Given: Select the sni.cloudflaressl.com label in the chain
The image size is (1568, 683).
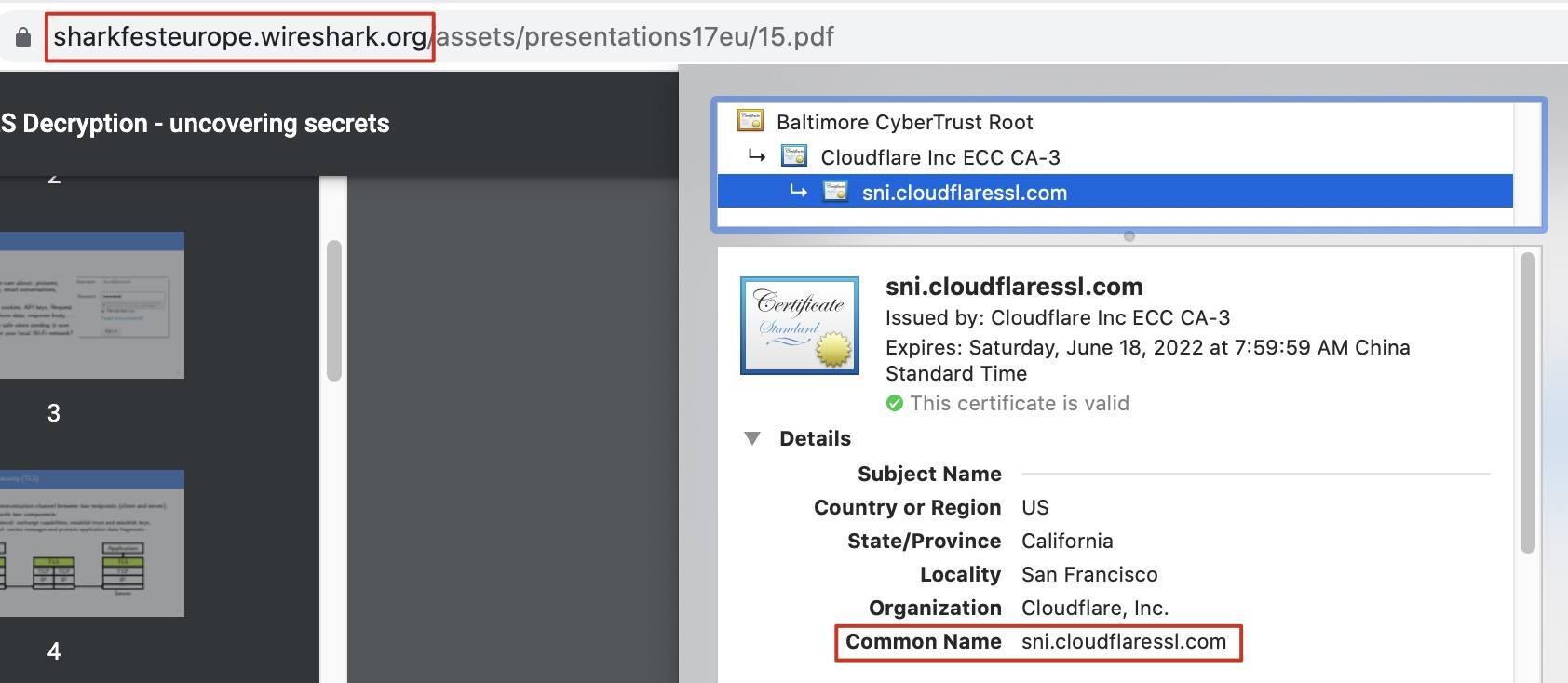Looking at the screenshot, I should (964, 193).
